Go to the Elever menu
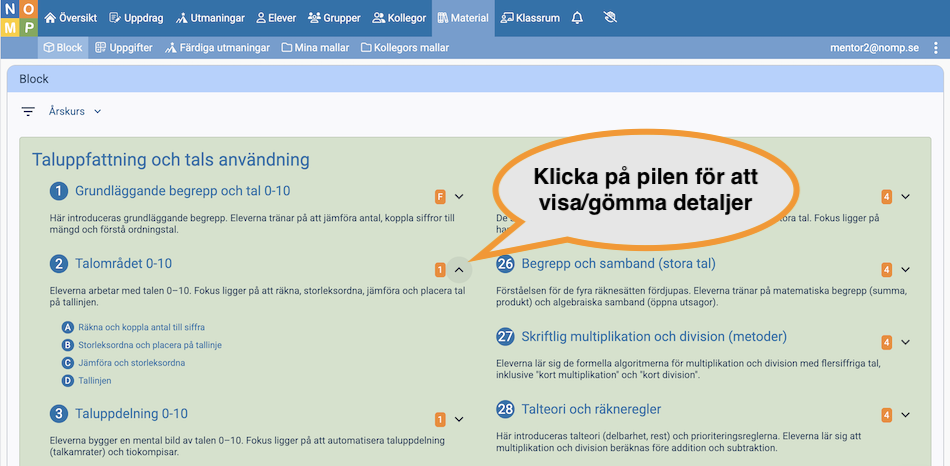Image resolution: width=950 pixels, height=466 pixels. coord(275,18)
